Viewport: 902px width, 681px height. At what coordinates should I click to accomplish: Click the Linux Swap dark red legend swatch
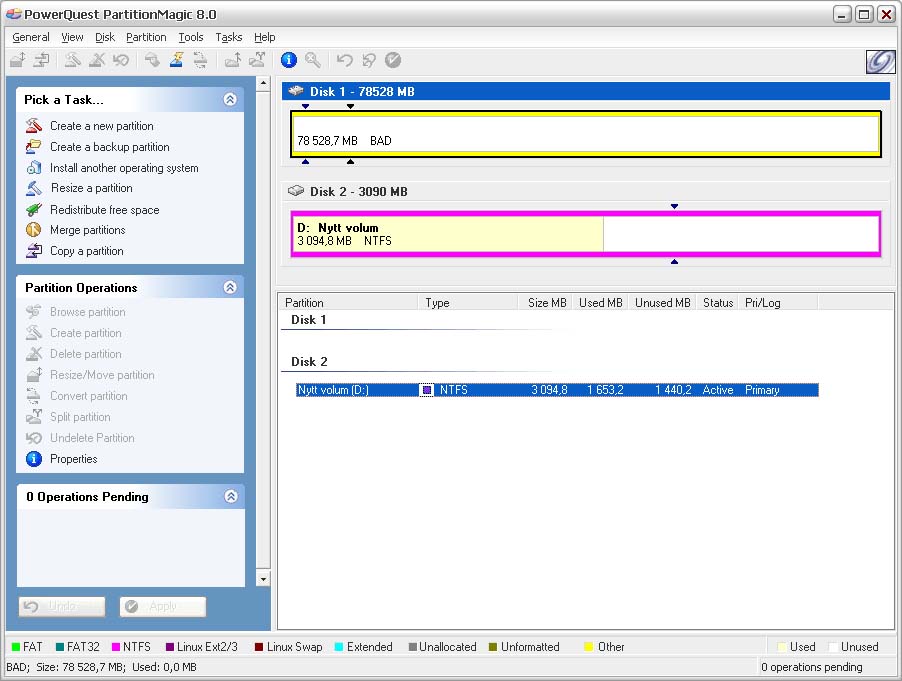tap(259, 646)
